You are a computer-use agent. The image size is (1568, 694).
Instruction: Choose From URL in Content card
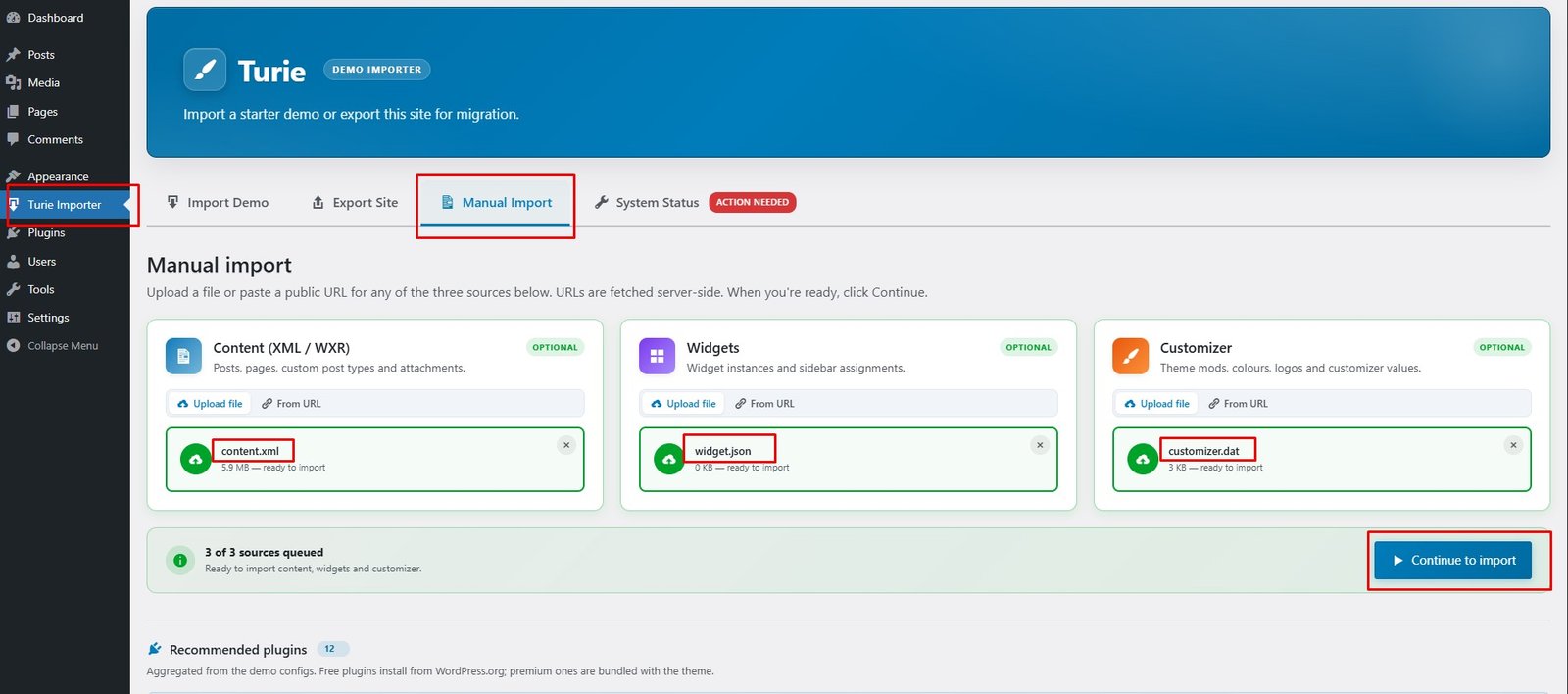point(291,404)
